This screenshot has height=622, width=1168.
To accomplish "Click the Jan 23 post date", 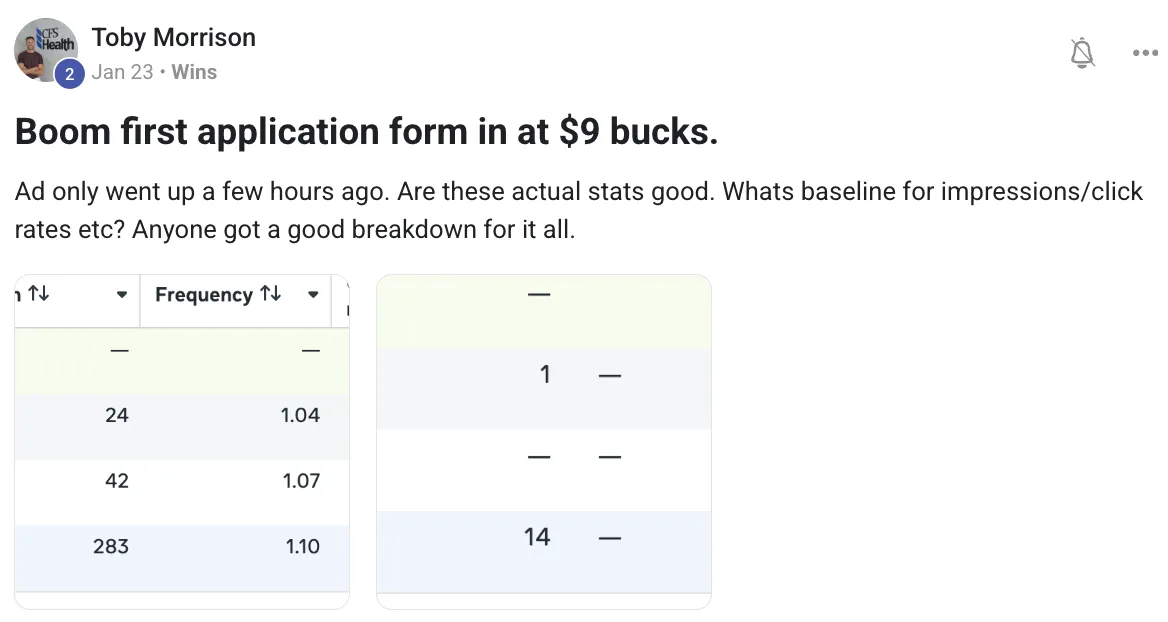I will 123,72.
